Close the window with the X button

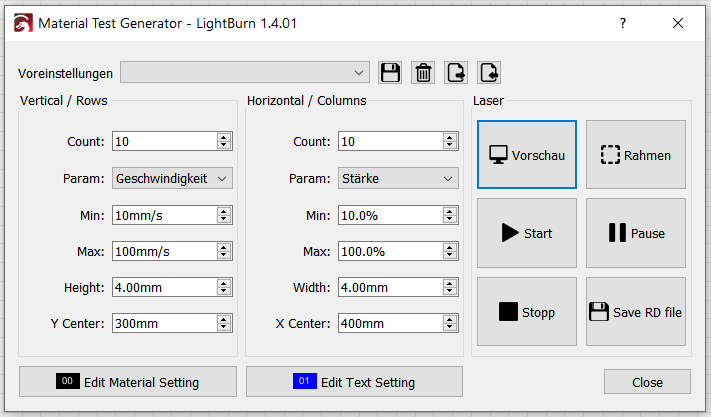(x=678, y=23)
